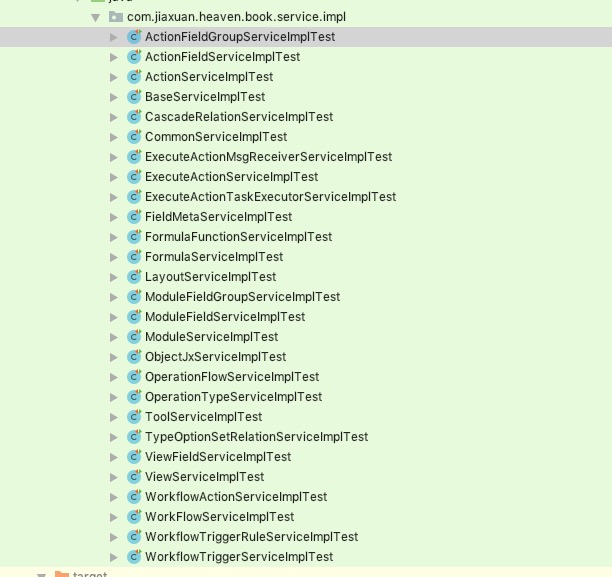This screenshot has height=577, width=612.
Task: Click the class icon of CascadeRelationServiceImplTest
Action: point(134,117)
